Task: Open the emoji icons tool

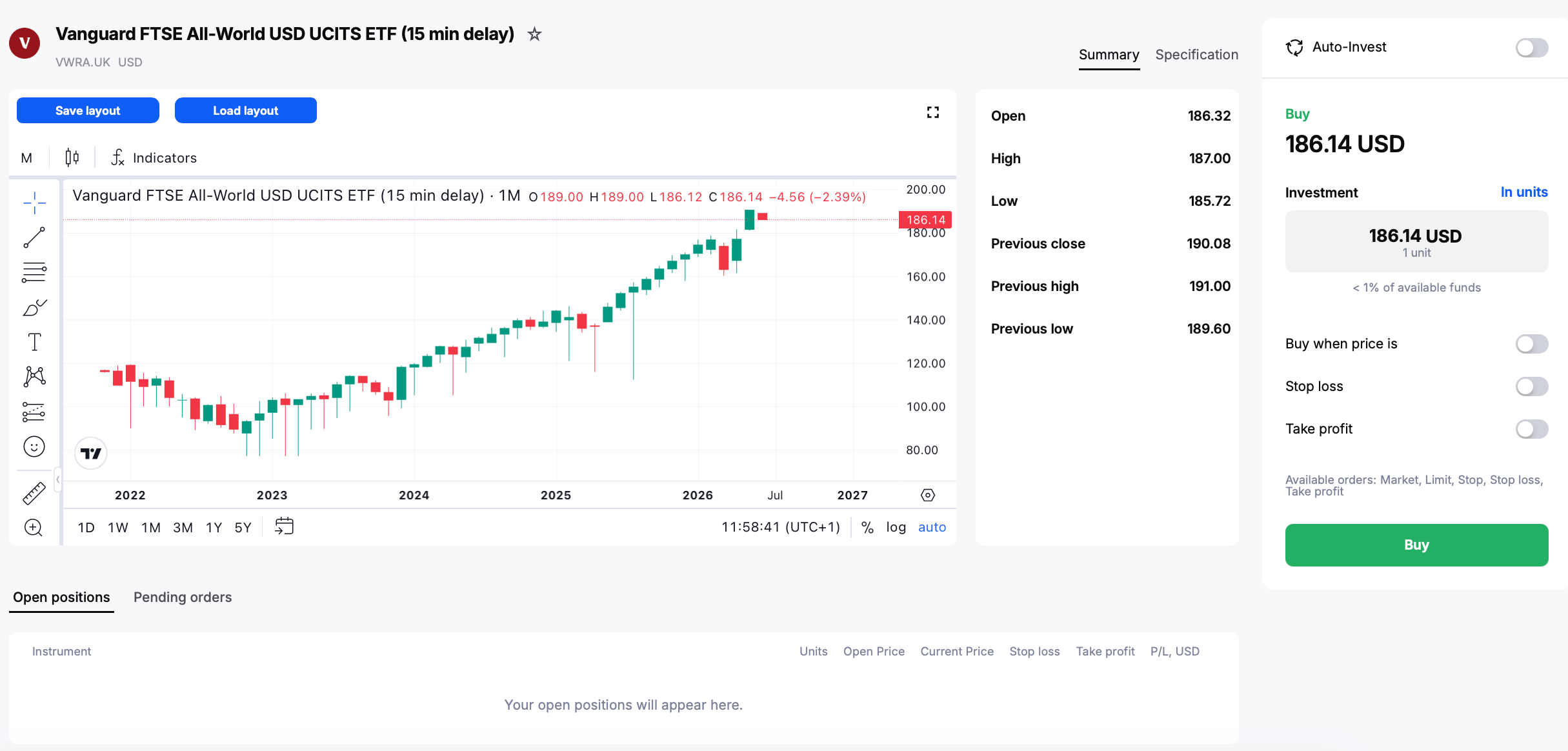Action: [x=34, y=446]
